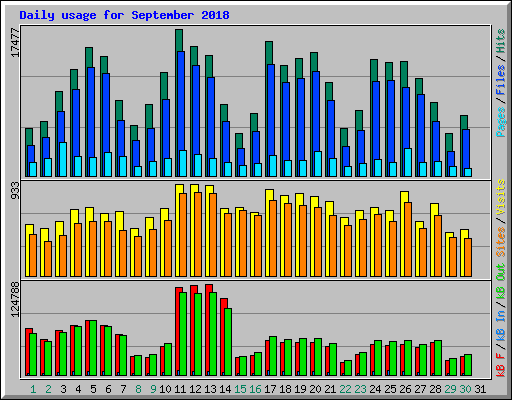The image size is (512, 400).
Task: Click day 21 on the x-axis
Action: 330,389
